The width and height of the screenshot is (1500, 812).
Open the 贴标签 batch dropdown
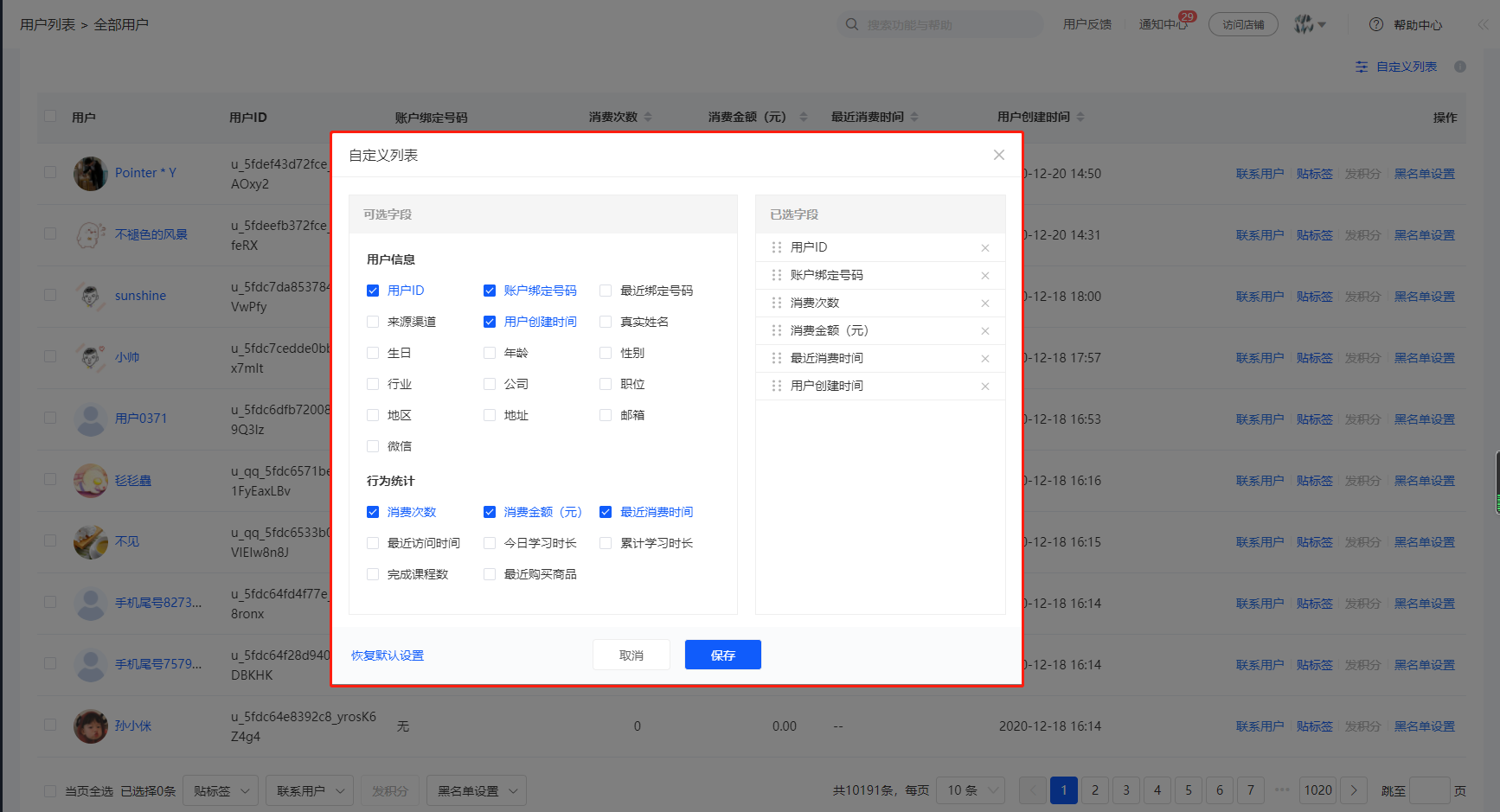click(x=221, y=790)
